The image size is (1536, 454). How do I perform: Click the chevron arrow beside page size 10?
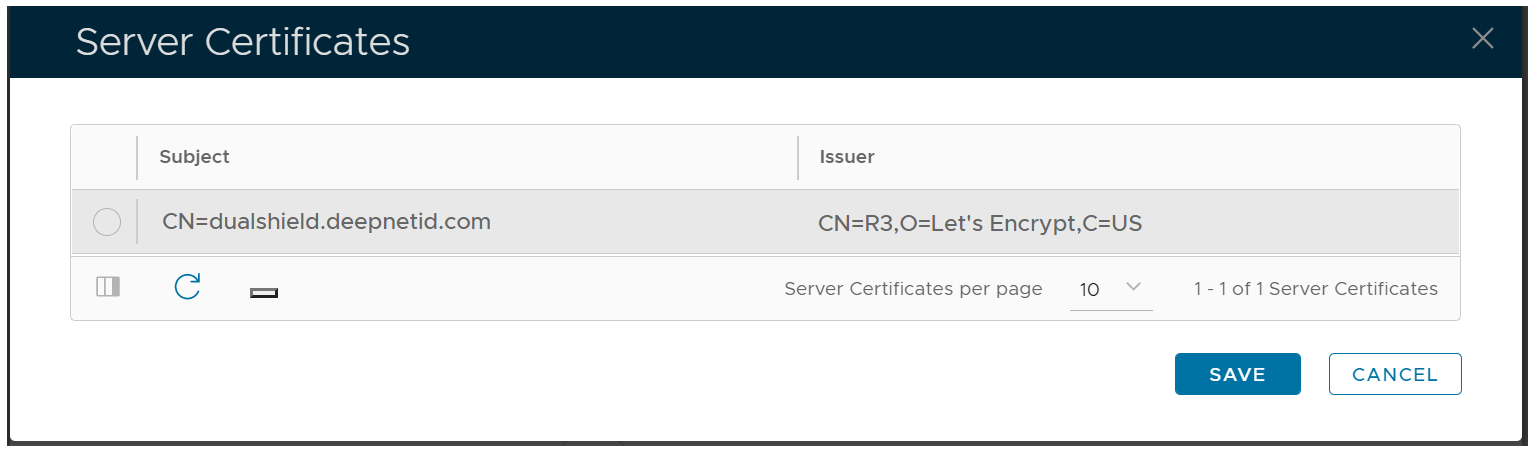coord(1133,288)
